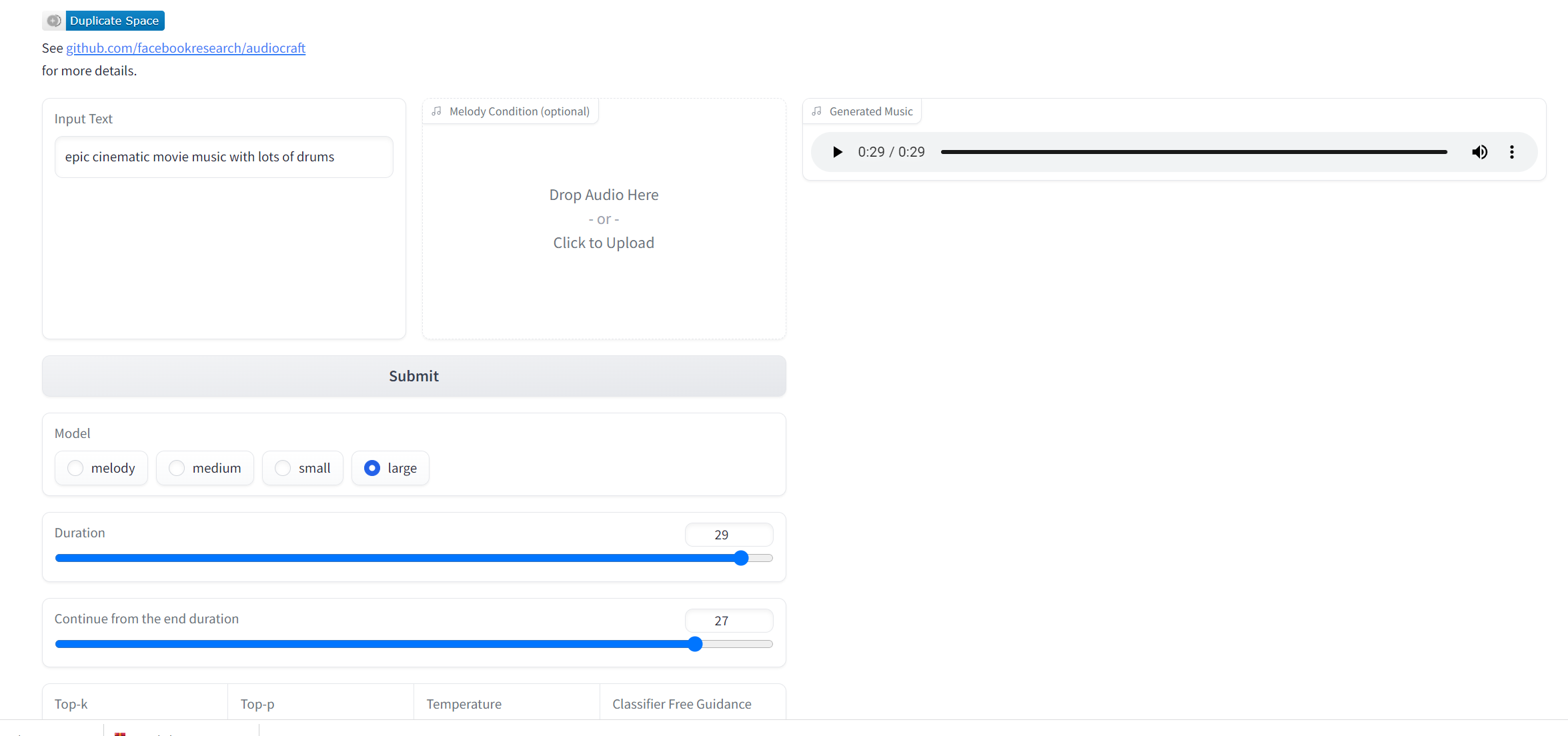
Task: Click Click to Upload in Melody Condition
Action: point(603,242)
